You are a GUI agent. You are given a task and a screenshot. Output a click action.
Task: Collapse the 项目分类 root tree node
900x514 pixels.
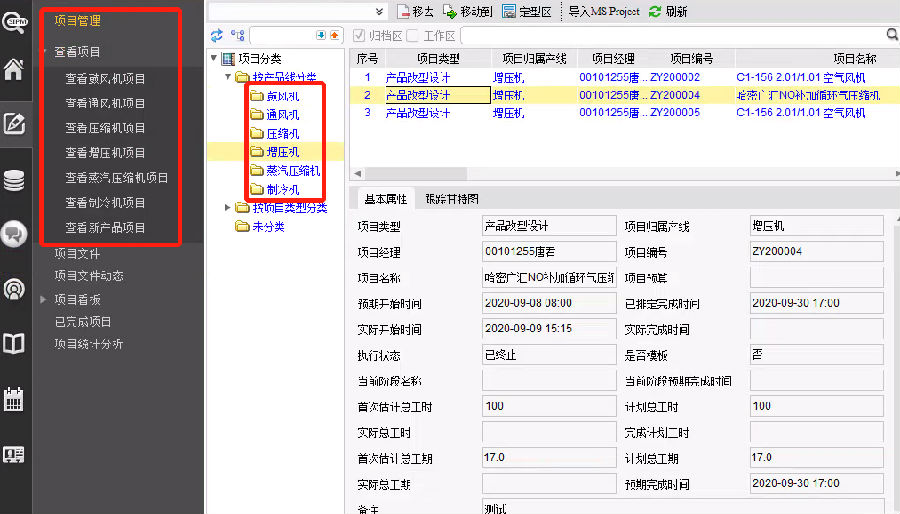pyautogui.click(x=214, y=58)
